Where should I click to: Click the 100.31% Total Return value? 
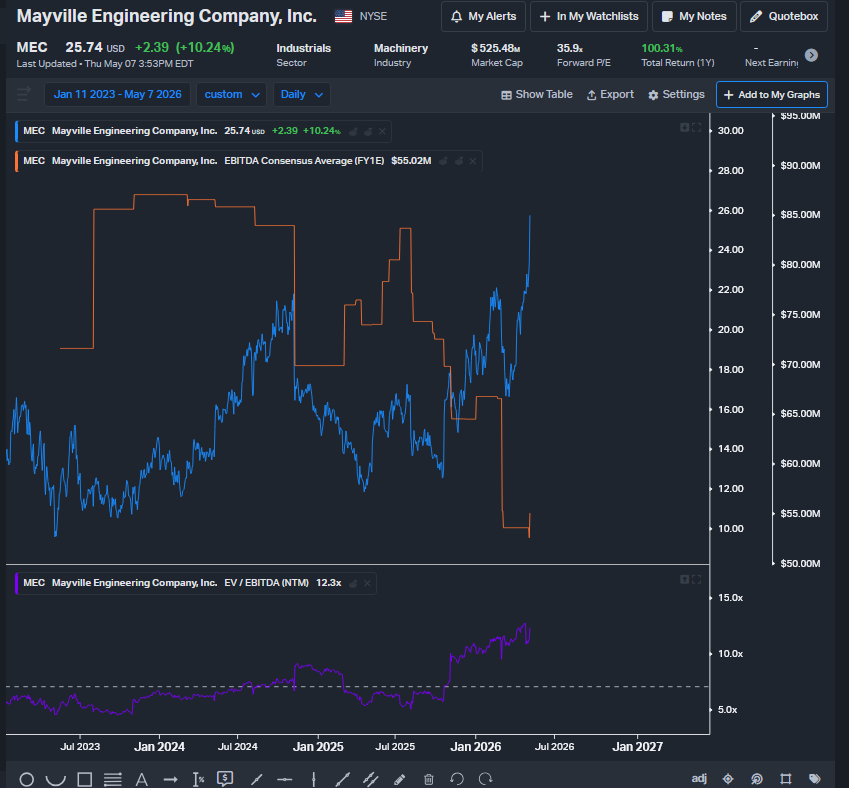click(x=662, y=48)
